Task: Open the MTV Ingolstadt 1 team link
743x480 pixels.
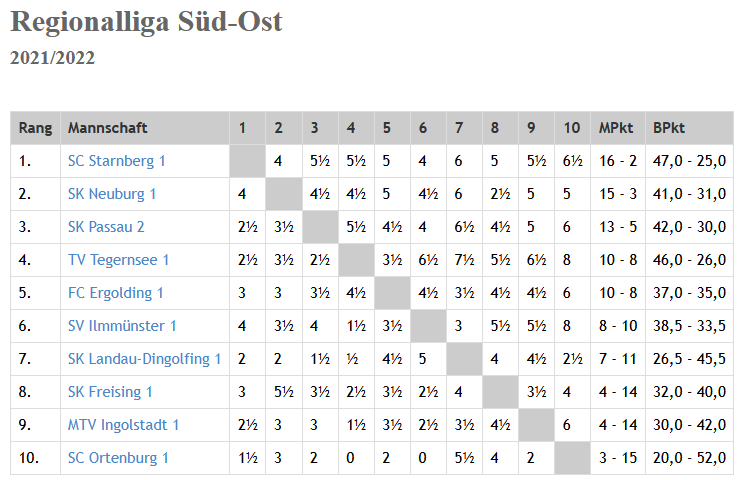Action: point(123,425)
